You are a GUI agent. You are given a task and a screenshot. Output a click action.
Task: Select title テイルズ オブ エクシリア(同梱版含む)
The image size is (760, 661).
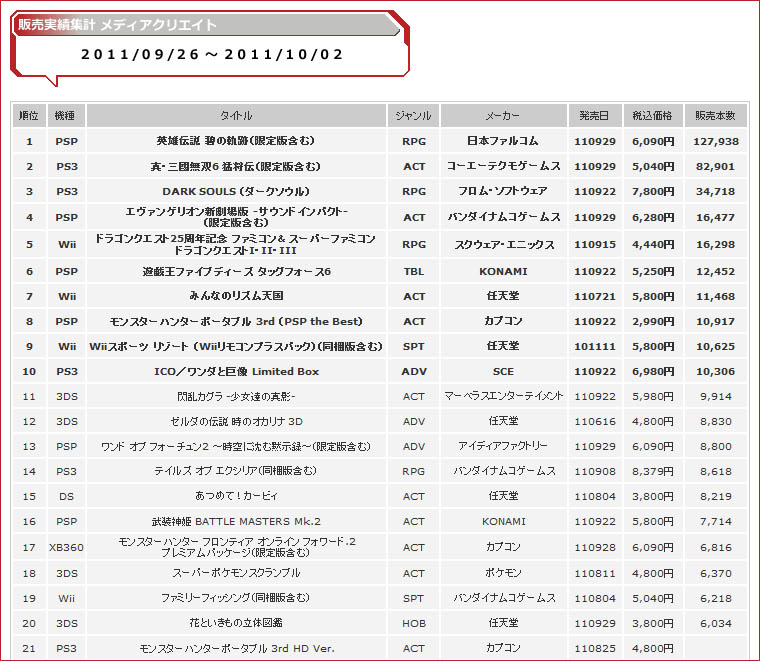click(236, 471)
